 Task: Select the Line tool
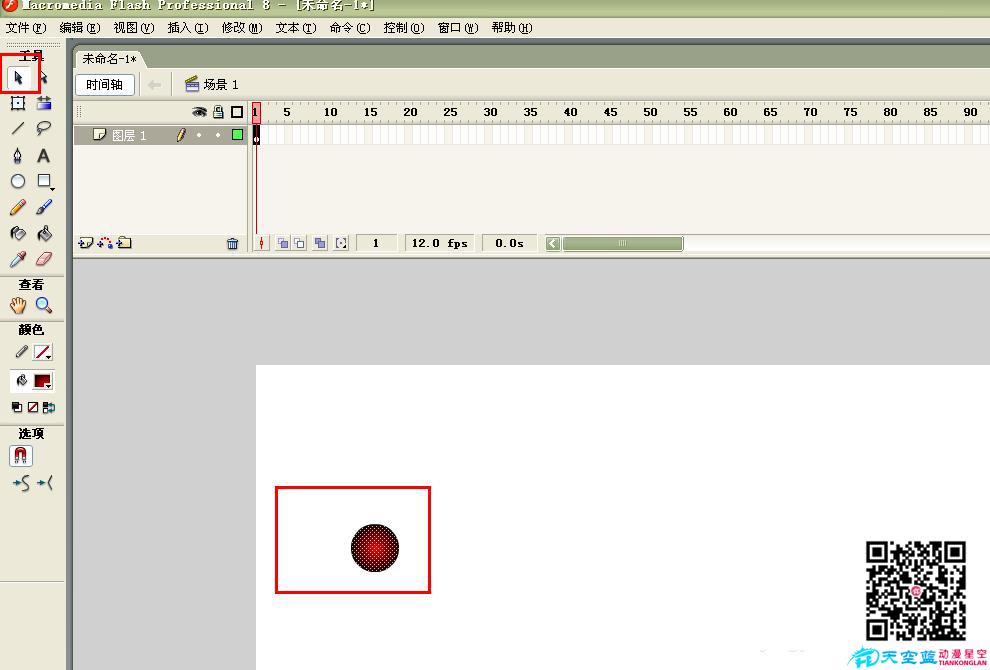point(18,129)
